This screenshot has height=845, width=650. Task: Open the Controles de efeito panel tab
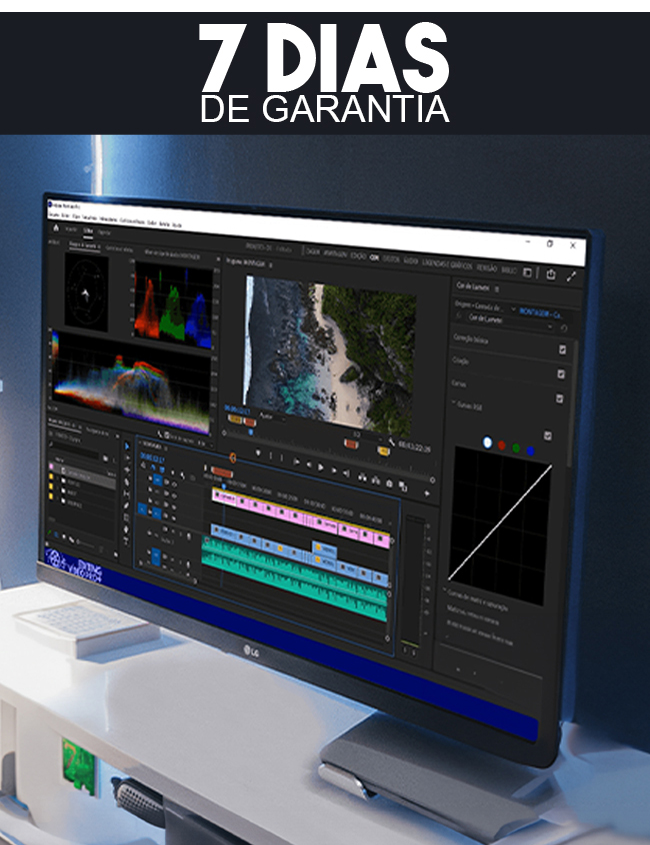(119, 248)
